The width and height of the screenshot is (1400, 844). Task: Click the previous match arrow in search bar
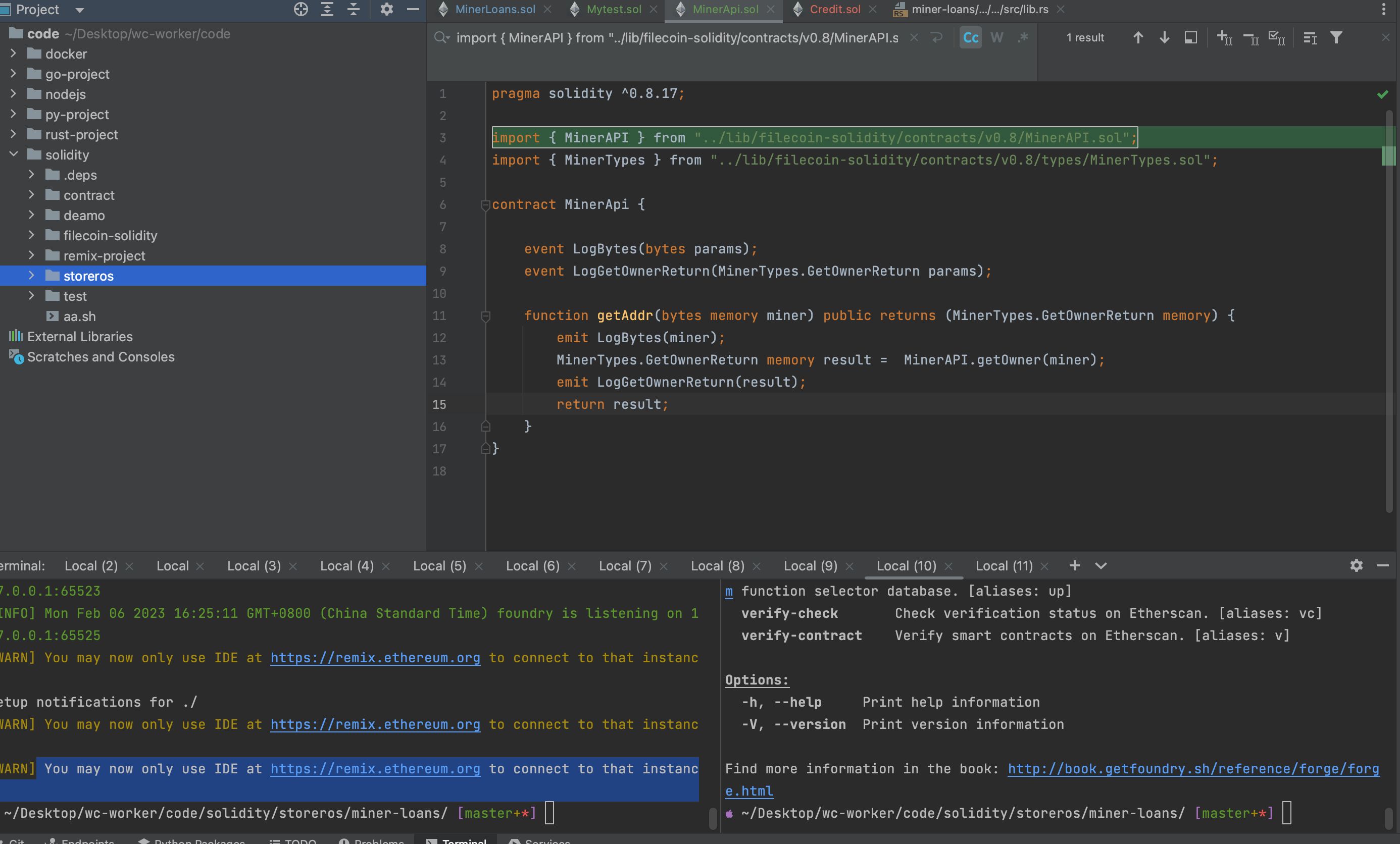point(1138,37)
